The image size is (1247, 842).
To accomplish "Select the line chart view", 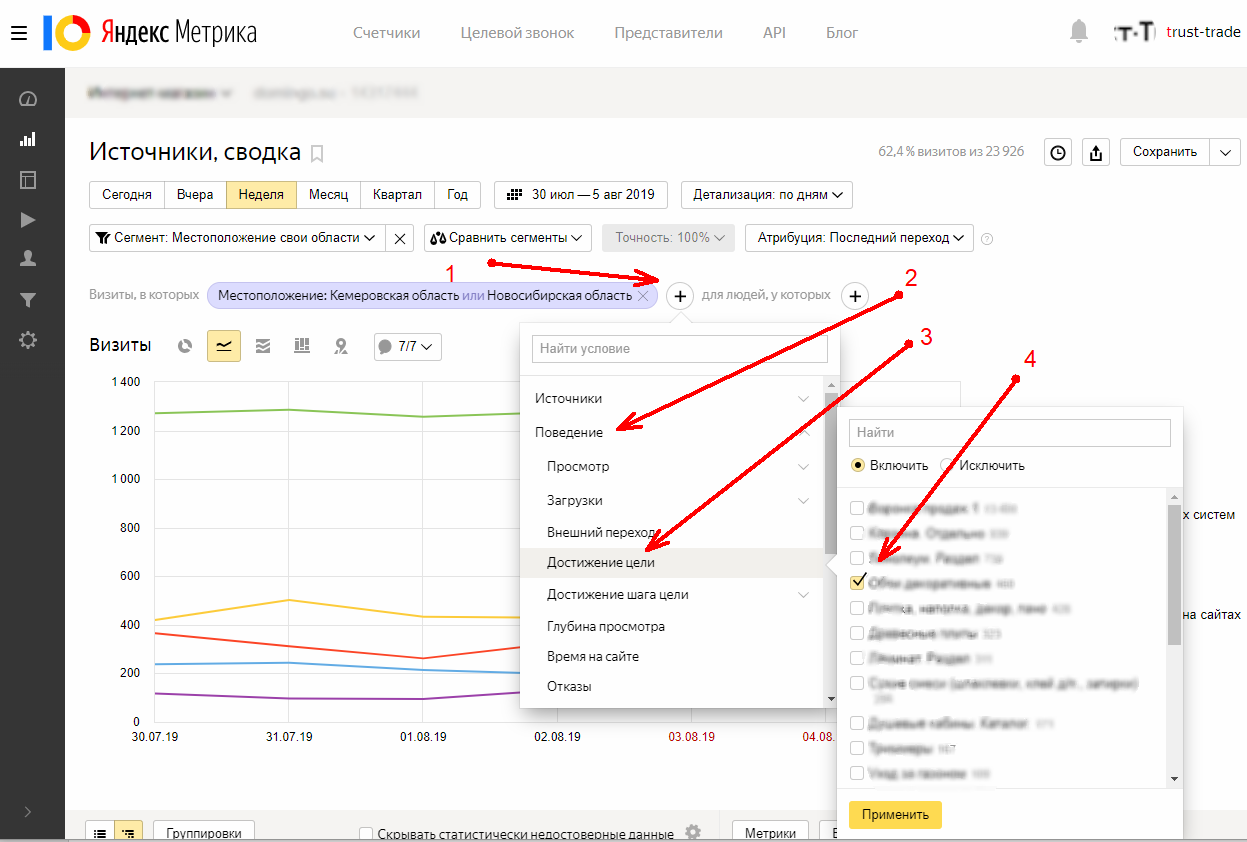I will [x=224, y=346].
